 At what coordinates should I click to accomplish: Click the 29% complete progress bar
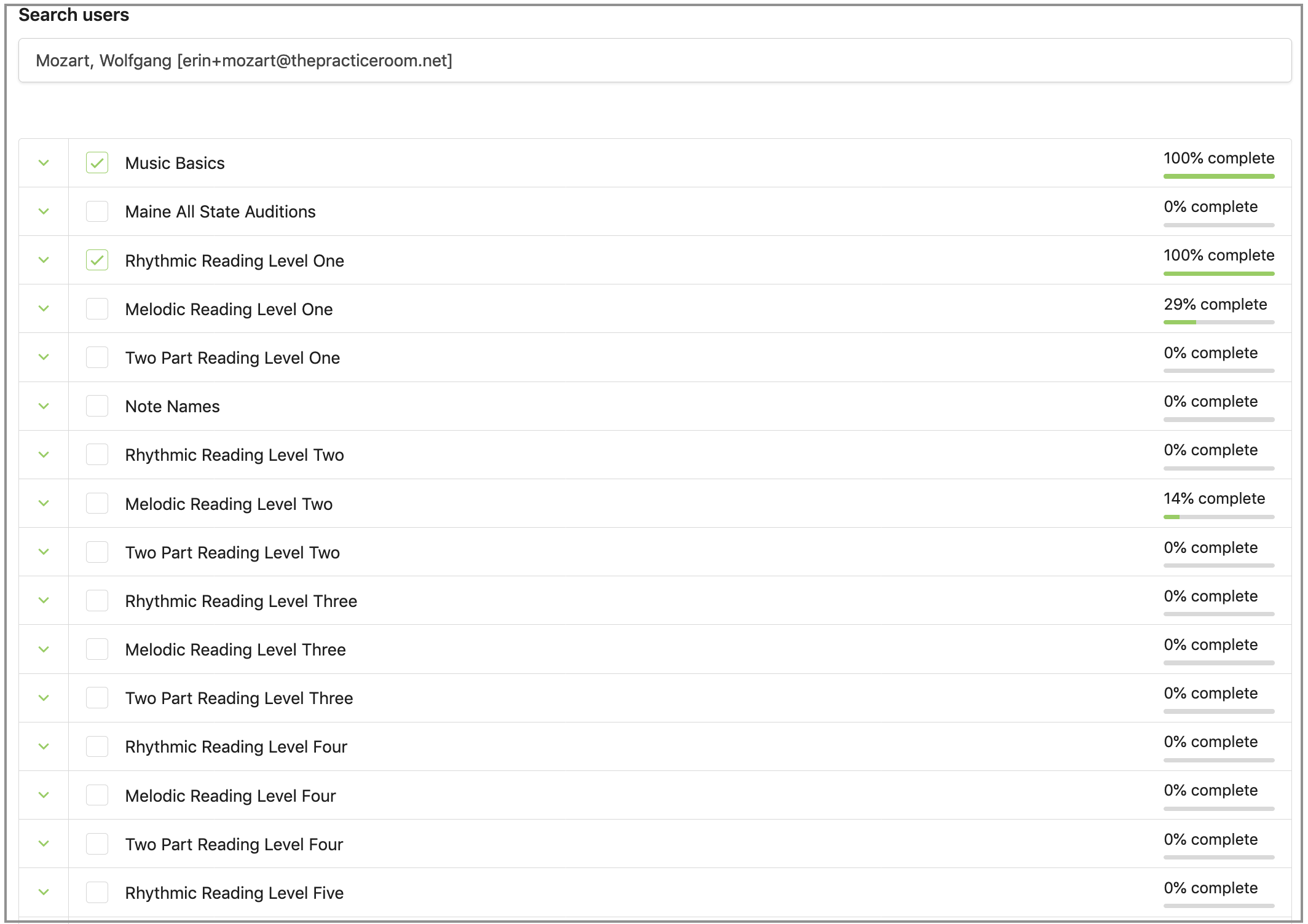click(1218, 322)
